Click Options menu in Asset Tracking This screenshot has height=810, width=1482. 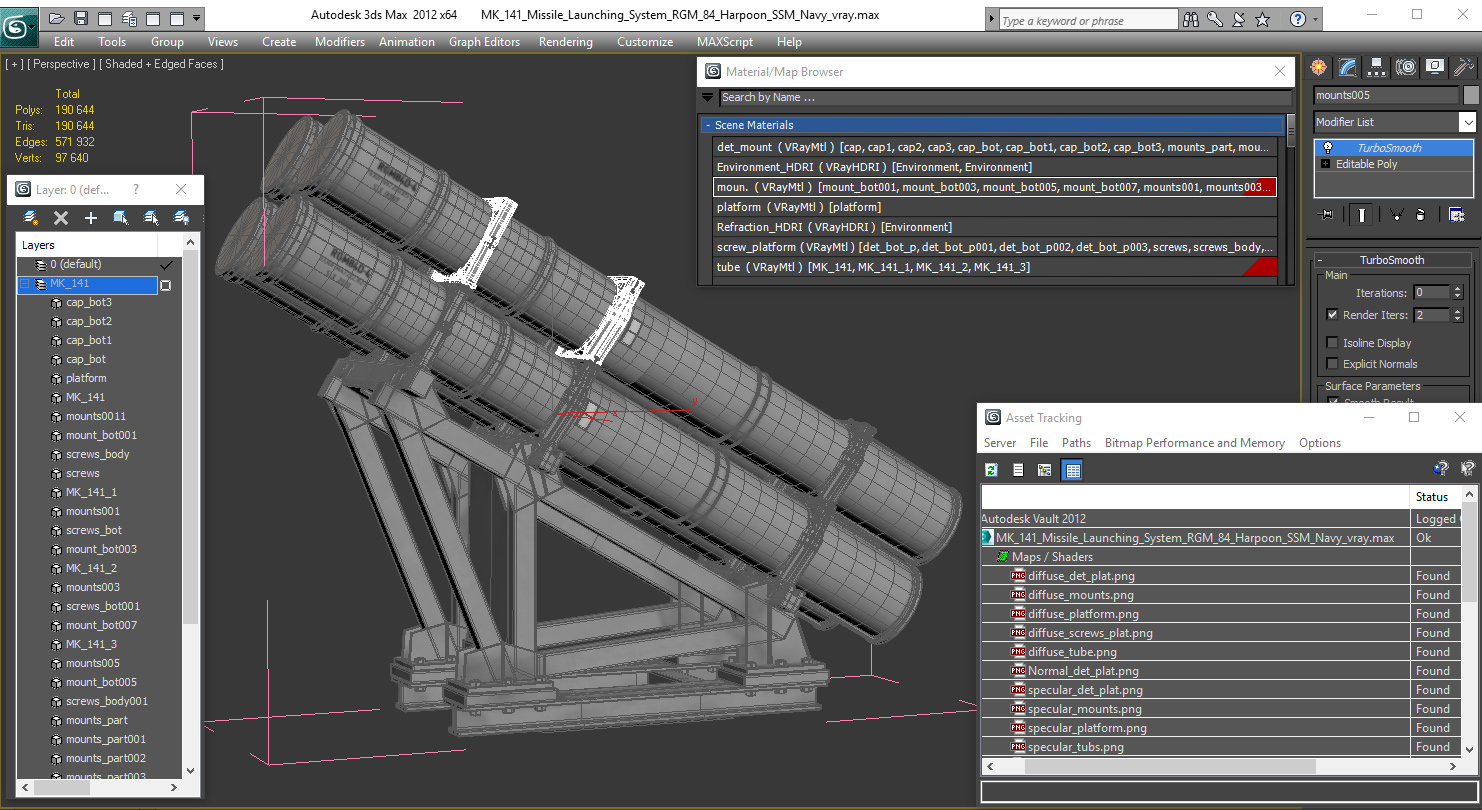coord(1320,443)
